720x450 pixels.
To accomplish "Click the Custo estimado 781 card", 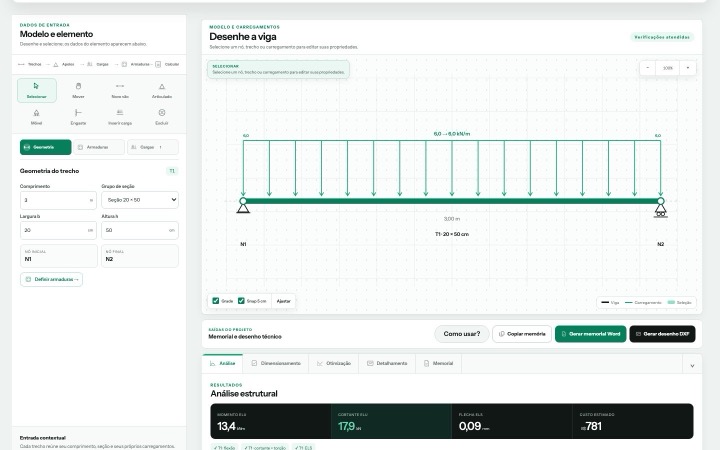I will 633,421.
